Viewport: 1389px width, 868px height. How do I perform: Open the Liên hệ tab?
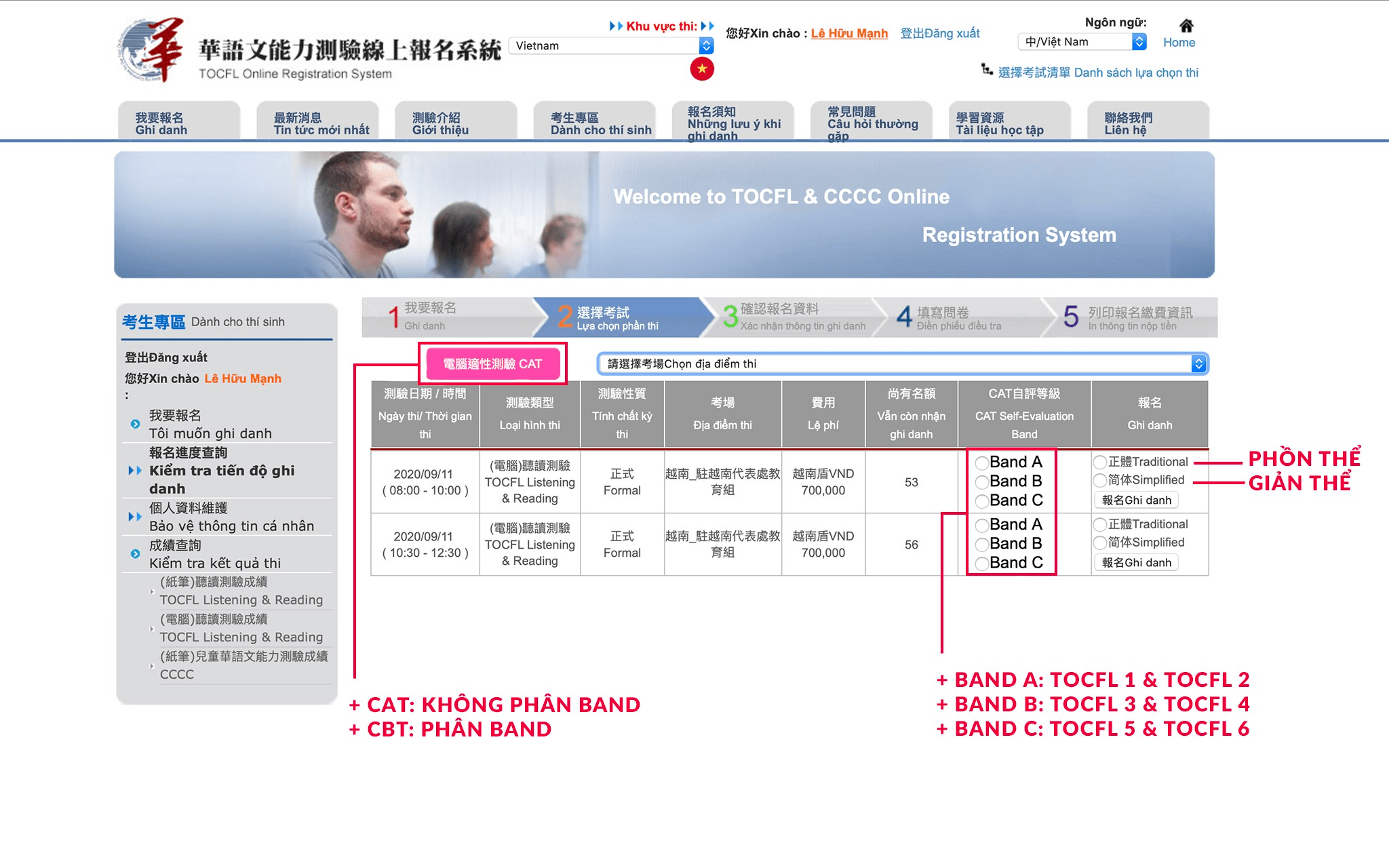1148,121
